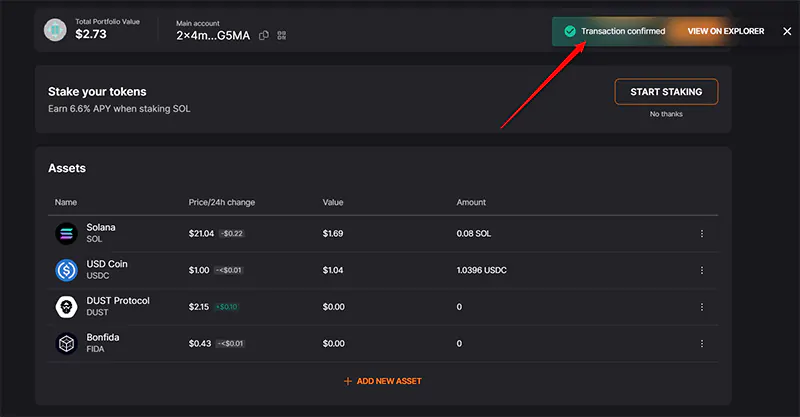Open the Bonfida row options menu

702,344
